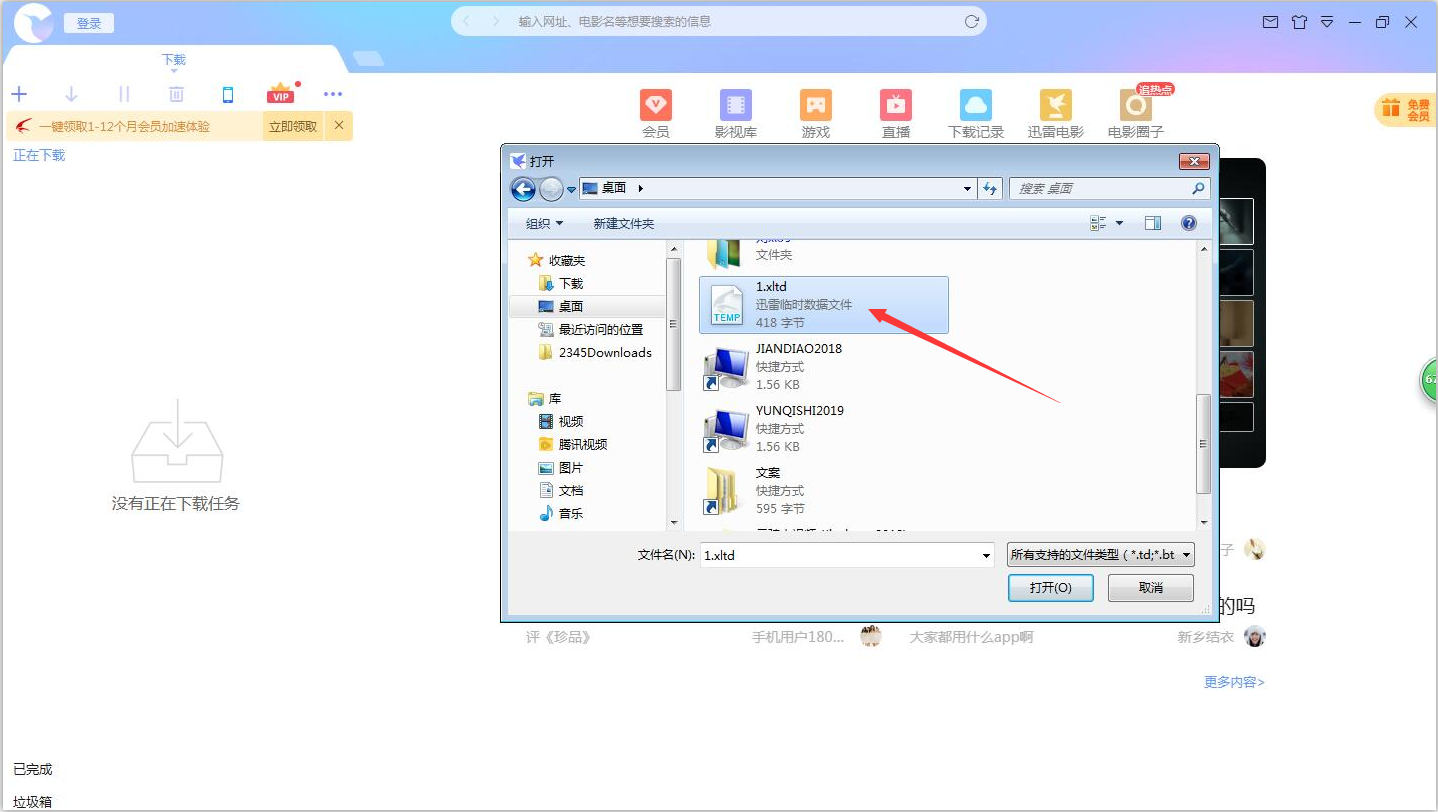Click the Xunlei bird logo

click(x=33, y=22)
